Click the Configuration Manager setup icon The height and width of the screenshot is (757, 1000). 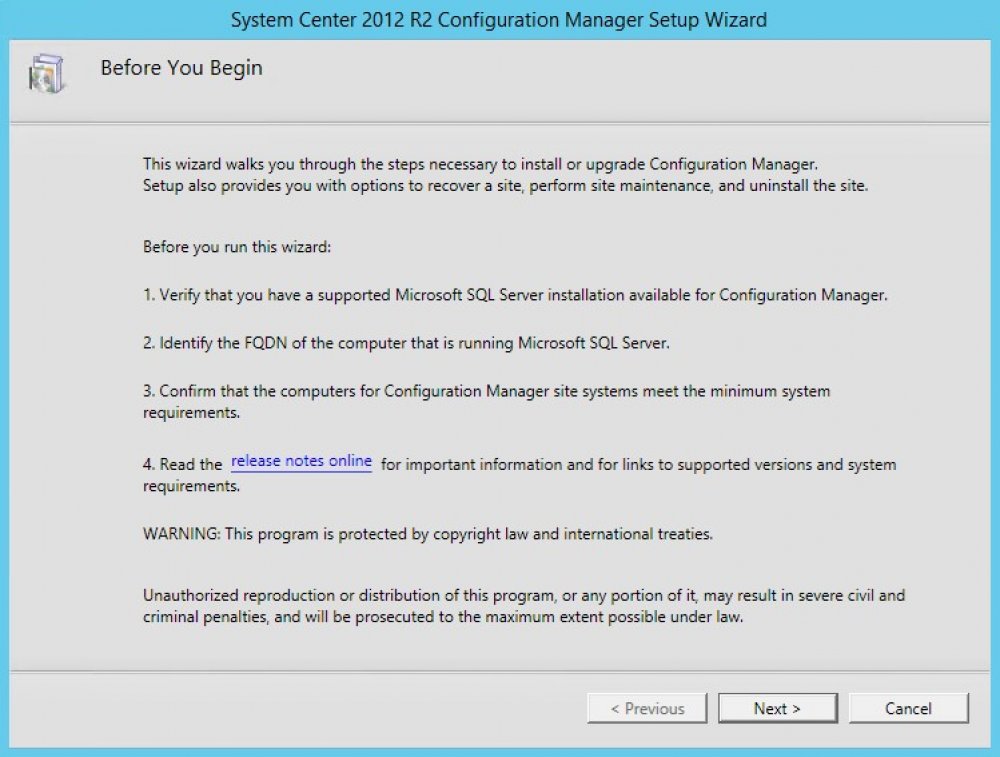tap(46, 73)
